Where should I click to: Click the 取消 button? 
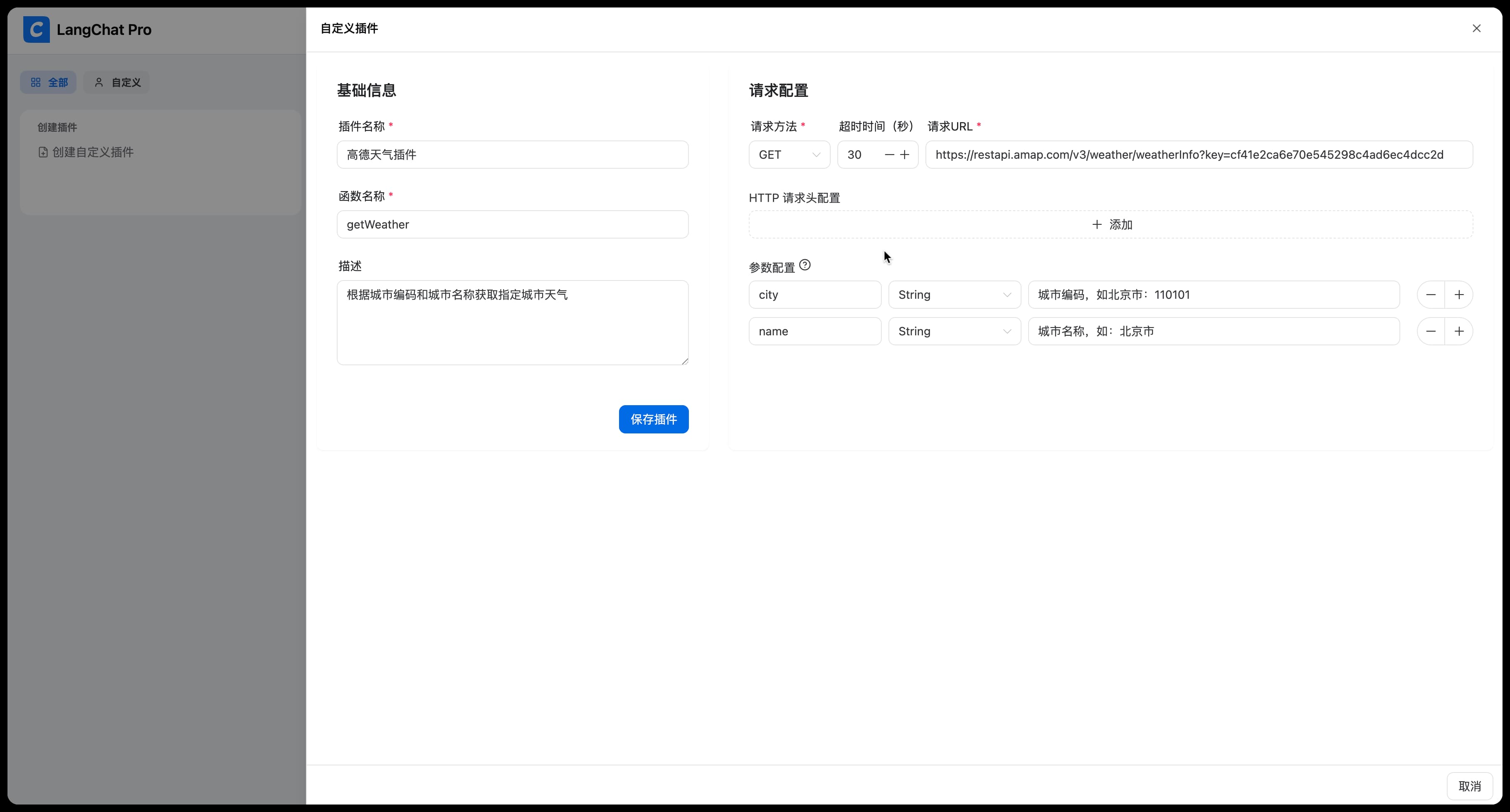point(1470,786)
